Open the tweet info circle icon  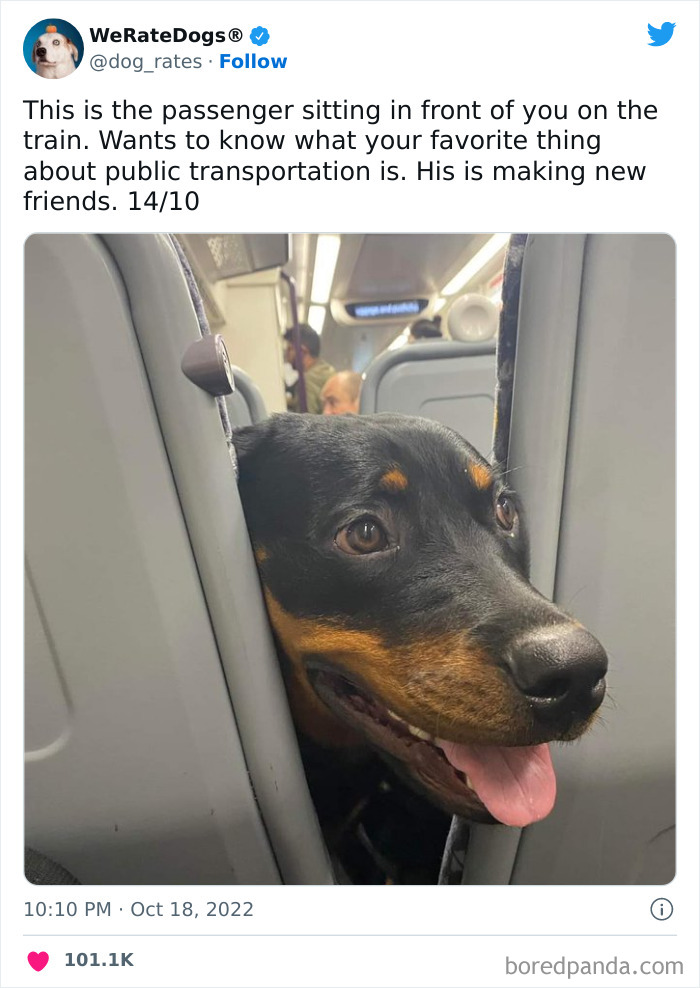[x=662, y=909]
